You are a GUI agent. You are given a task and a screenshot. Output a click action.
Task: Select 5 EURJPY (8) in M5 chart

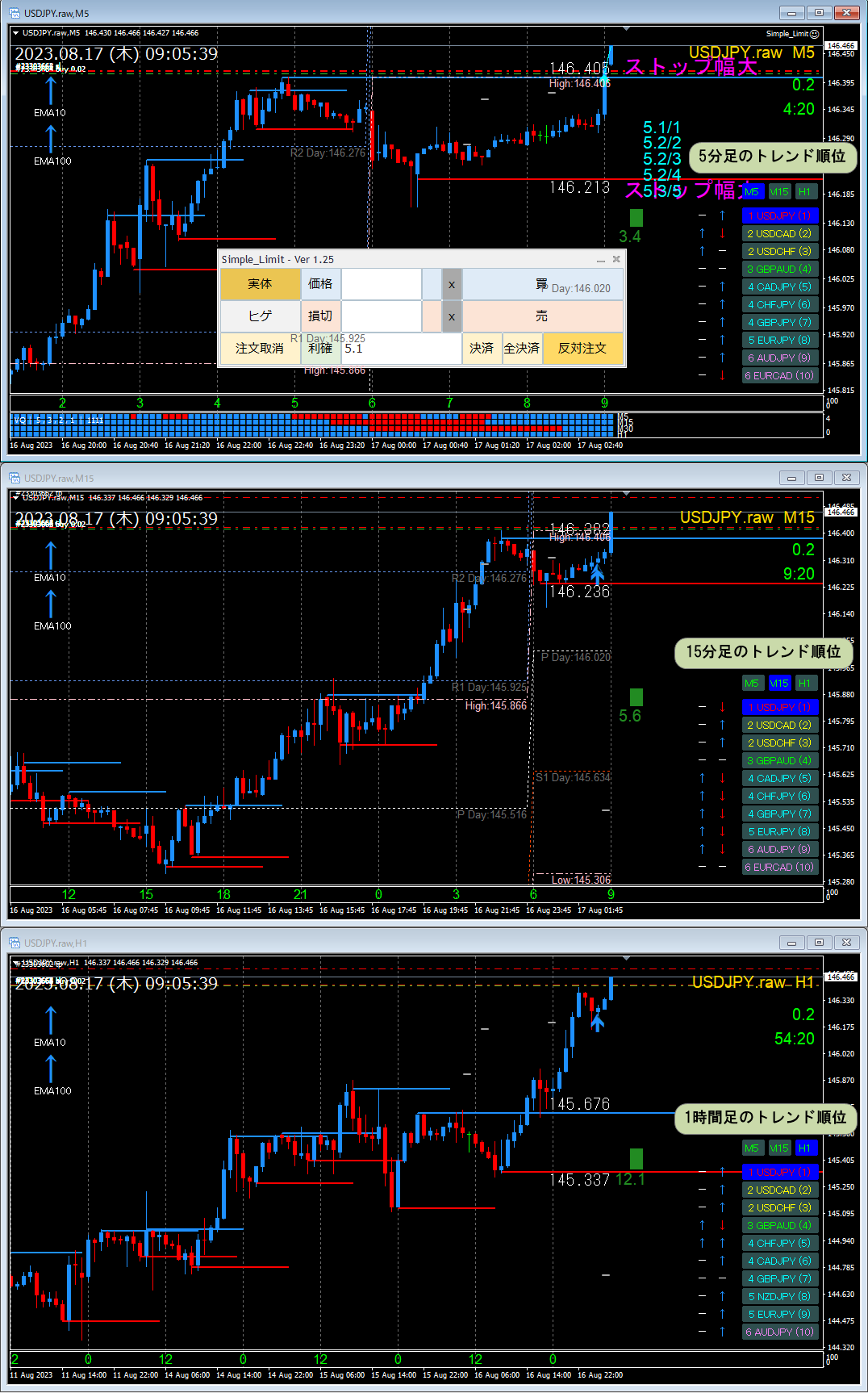tap(780, 341)
